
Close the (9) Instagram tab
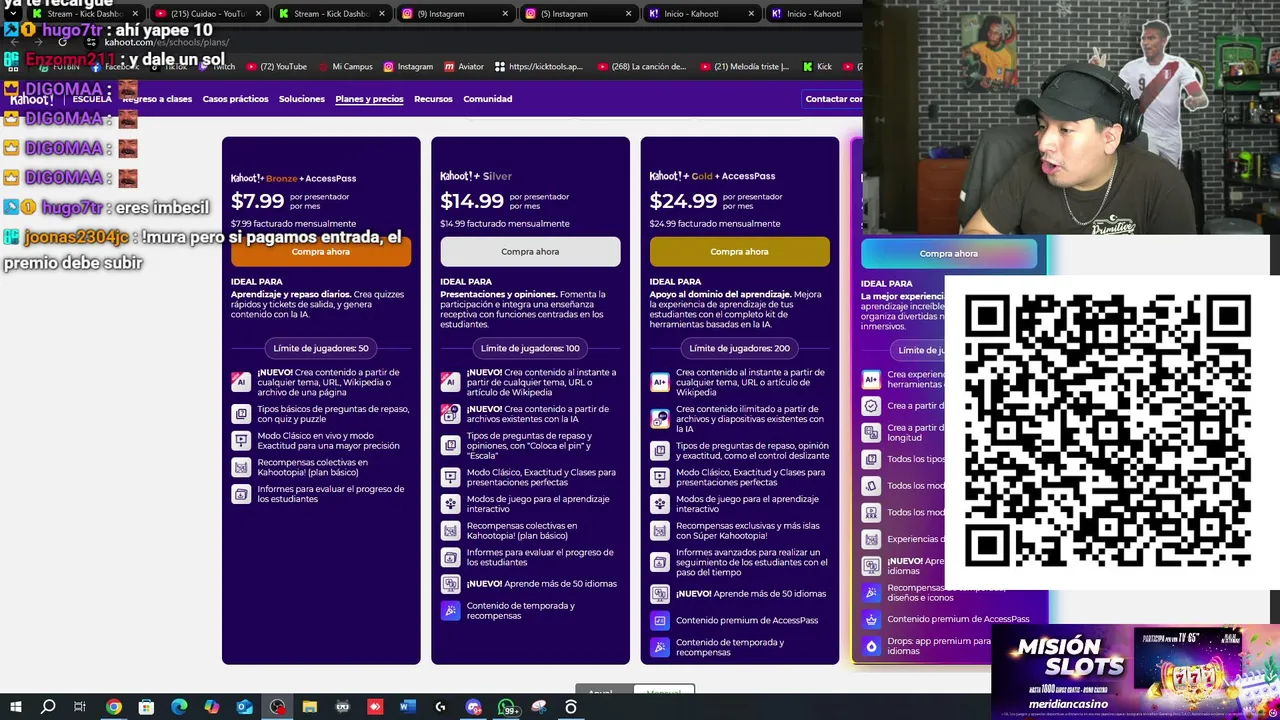505,14
